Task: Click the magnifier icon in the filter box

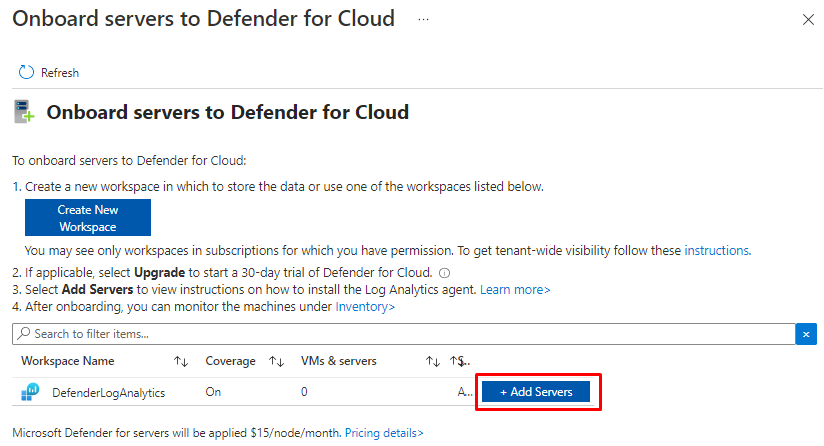Action: tap(24, 334)
